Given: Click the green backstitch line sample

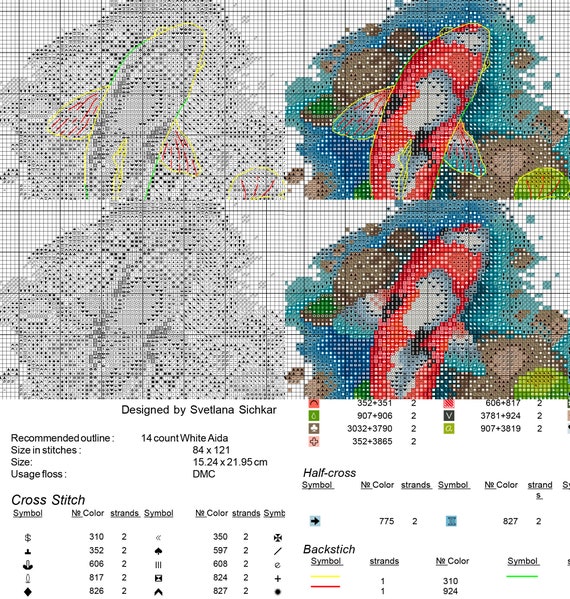Looking at the screenshot, I should (x=522, y=576).
